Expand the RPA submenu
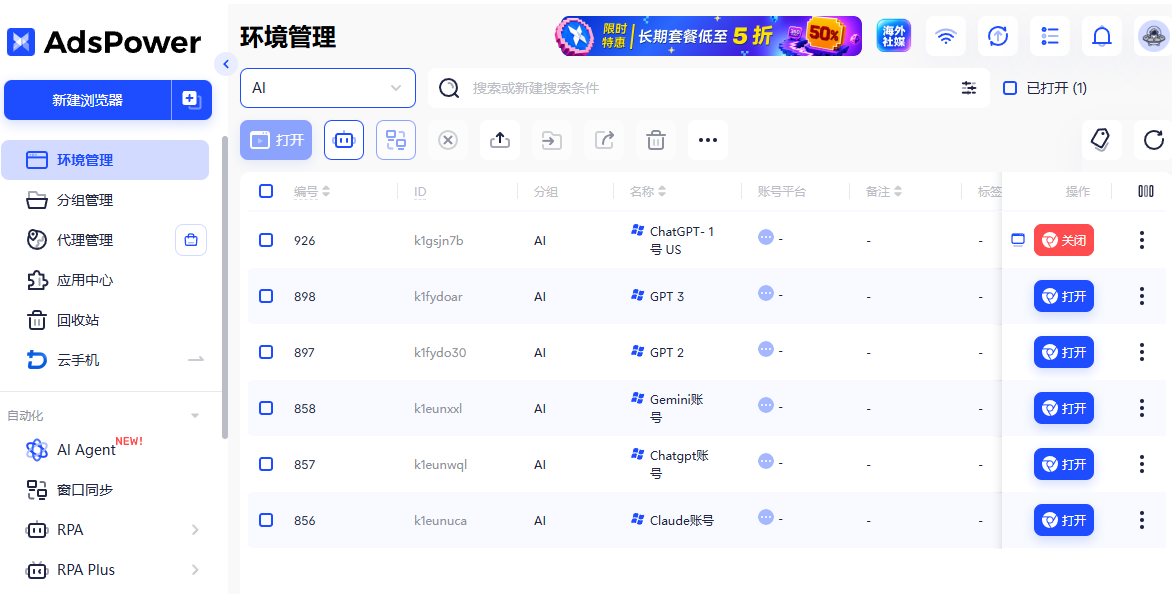The width and height of the screenshot is (1172, 594). pyautogui.click(x=196, y=530)
